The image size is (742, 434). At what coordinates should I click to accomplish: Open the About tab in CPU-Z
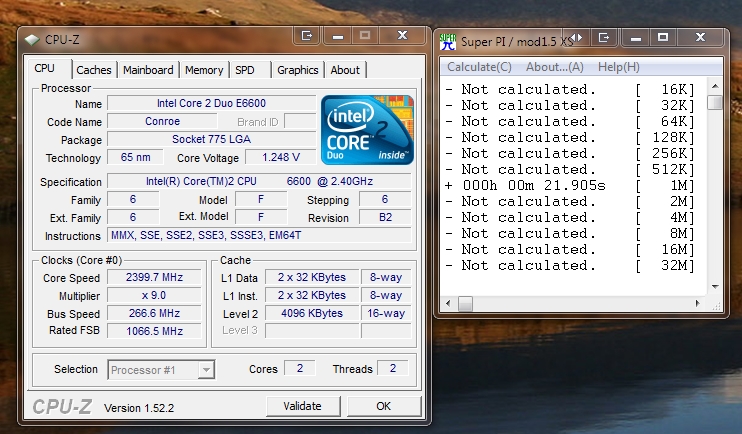tap(345, 70)
